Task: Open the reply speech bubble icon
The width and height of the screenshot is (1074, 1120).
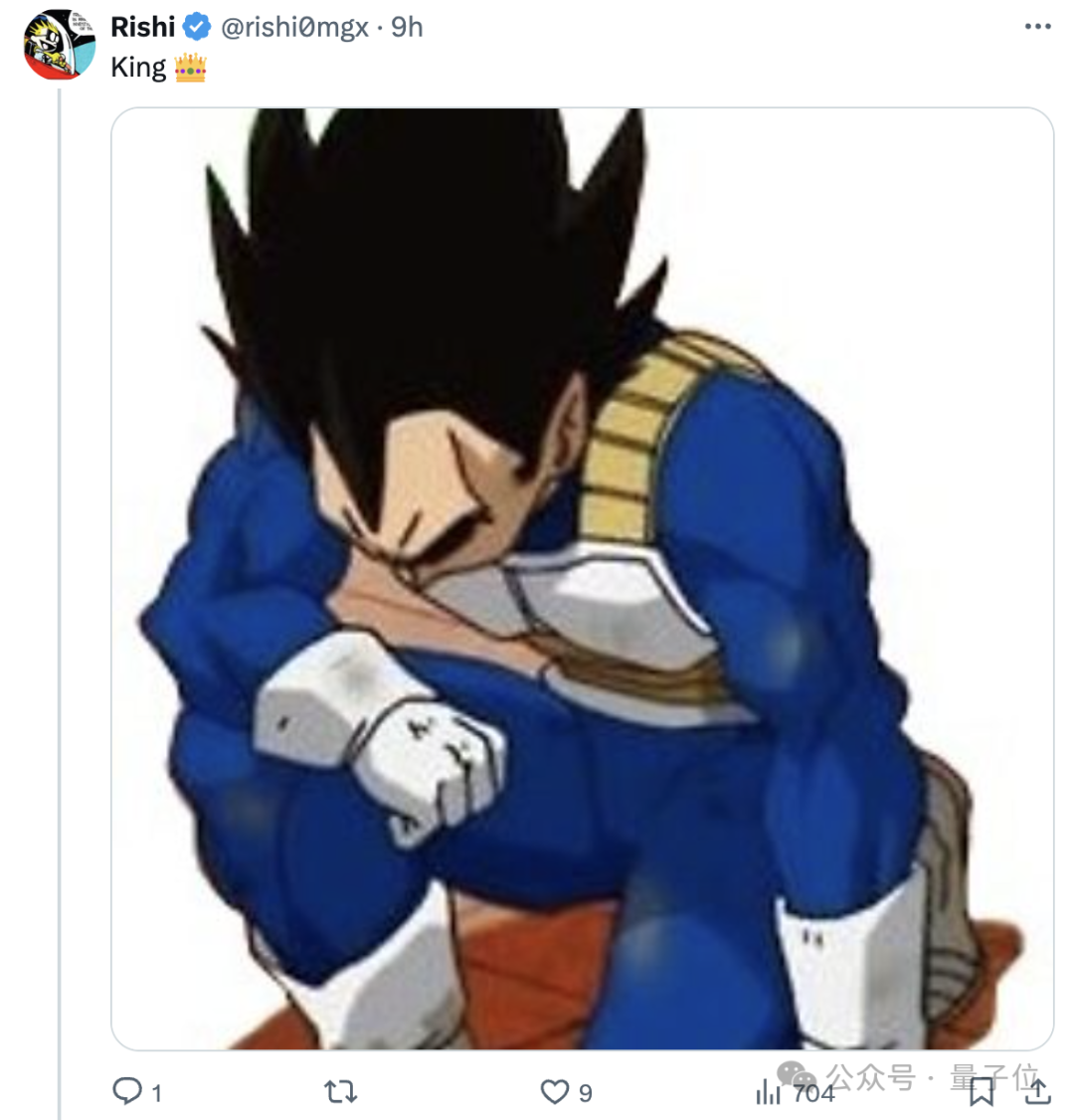Action: coord(127,1091)
